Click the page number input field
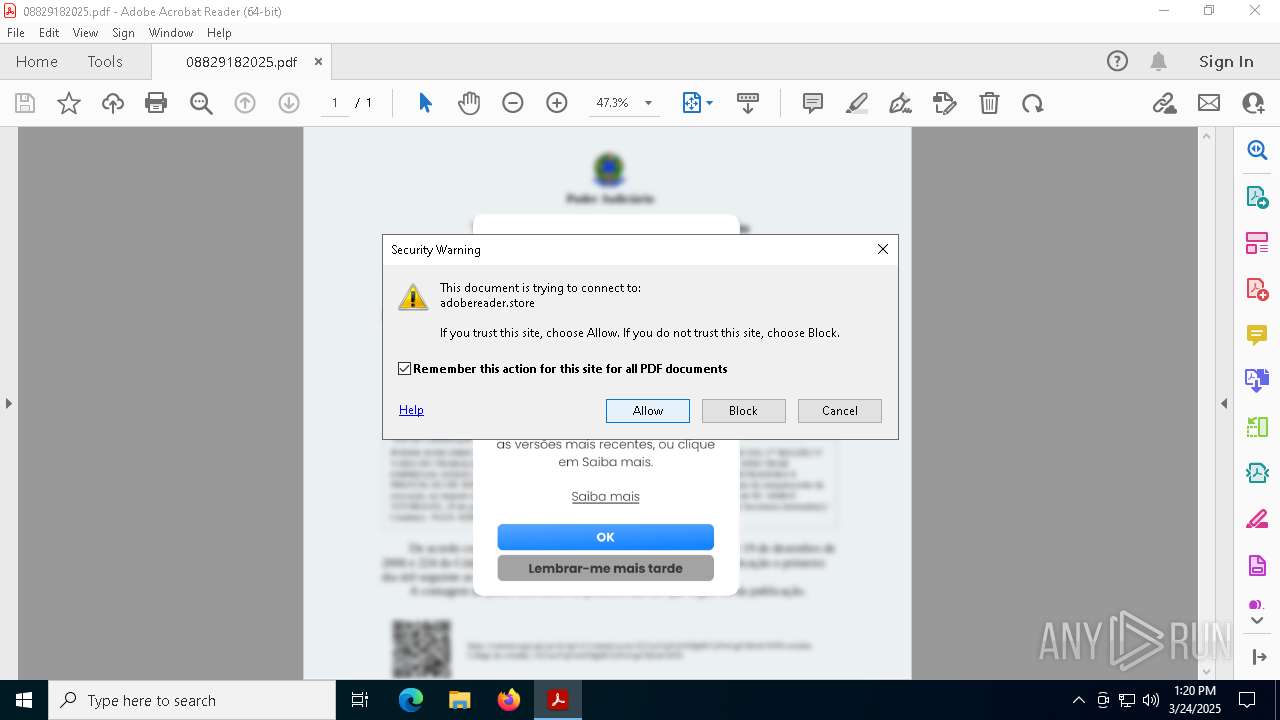This screenshot has width=1280, height=720. (334, 103)
